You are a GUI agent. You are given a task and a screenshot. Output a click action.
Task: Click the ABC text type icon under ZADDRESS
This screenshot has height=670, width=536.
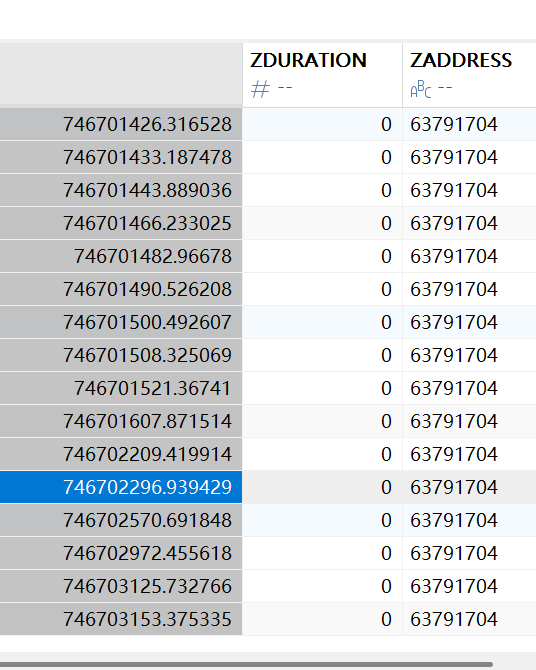(421, 89)
